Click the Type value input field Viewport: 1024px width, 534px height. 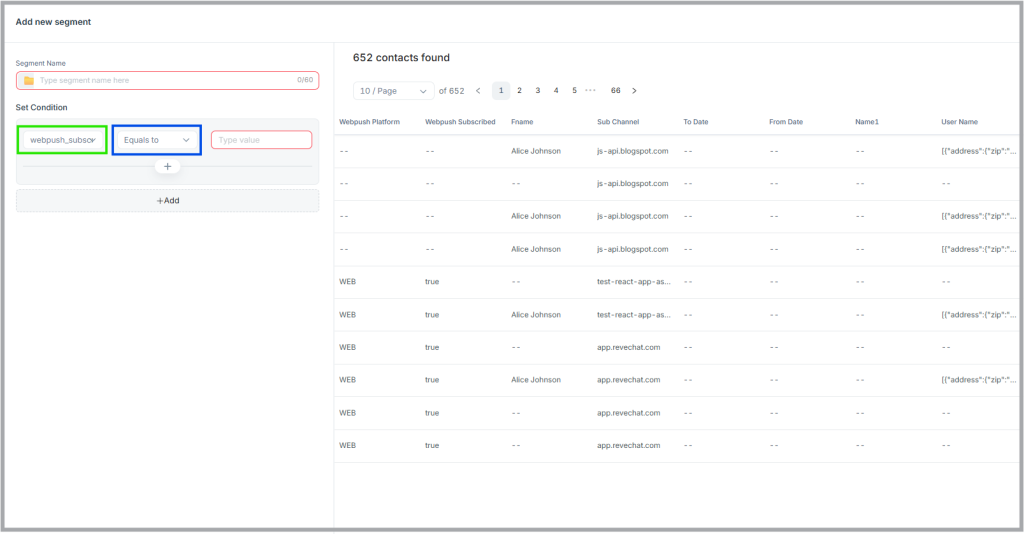(x=261, y=140)
